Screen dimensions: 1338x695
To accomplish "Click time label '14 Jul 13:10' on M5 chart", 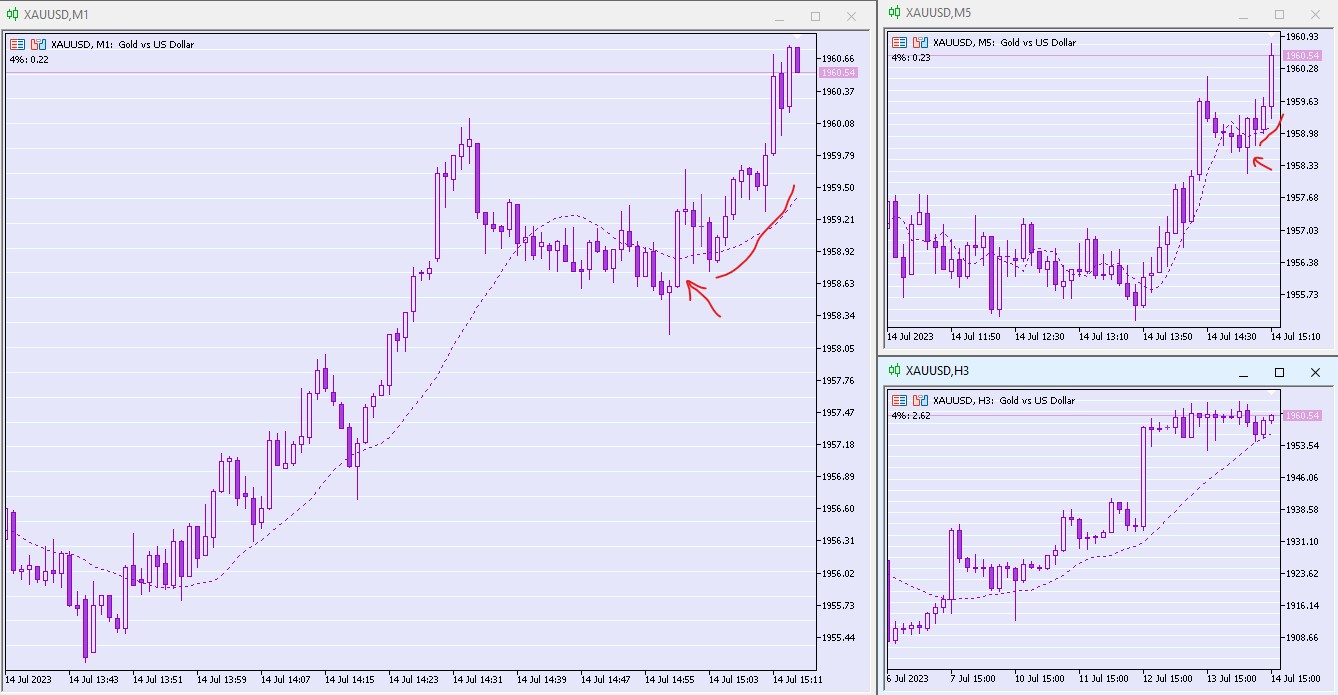I will 1103,337.
